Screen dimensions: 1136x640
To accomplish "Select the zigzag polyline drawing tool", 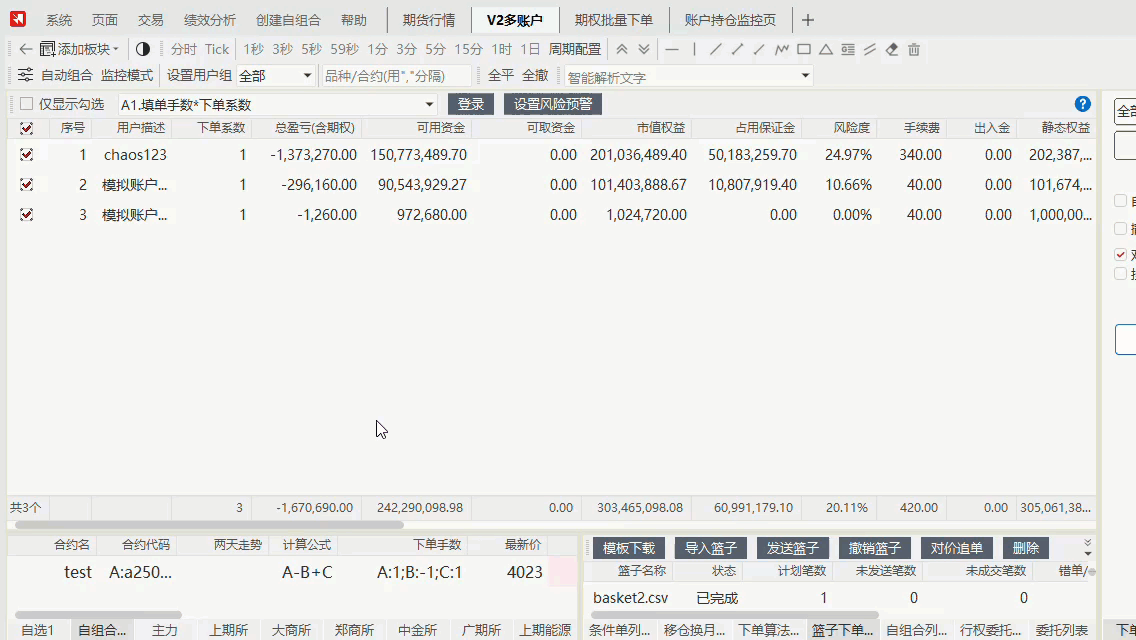I will pos(781,49).
